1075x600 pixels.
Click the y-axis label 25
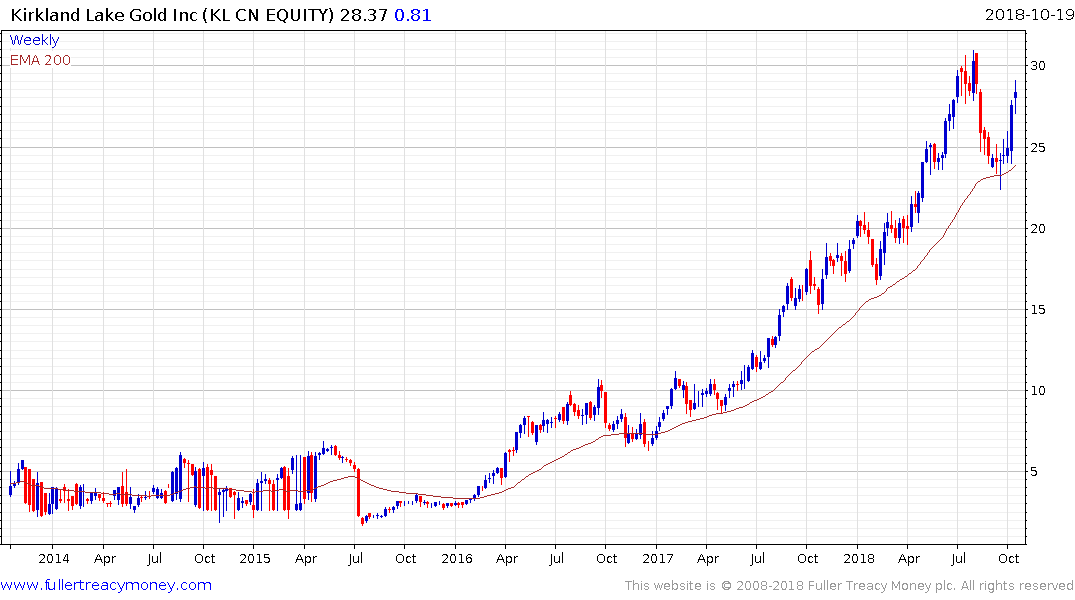(1038, 147)
